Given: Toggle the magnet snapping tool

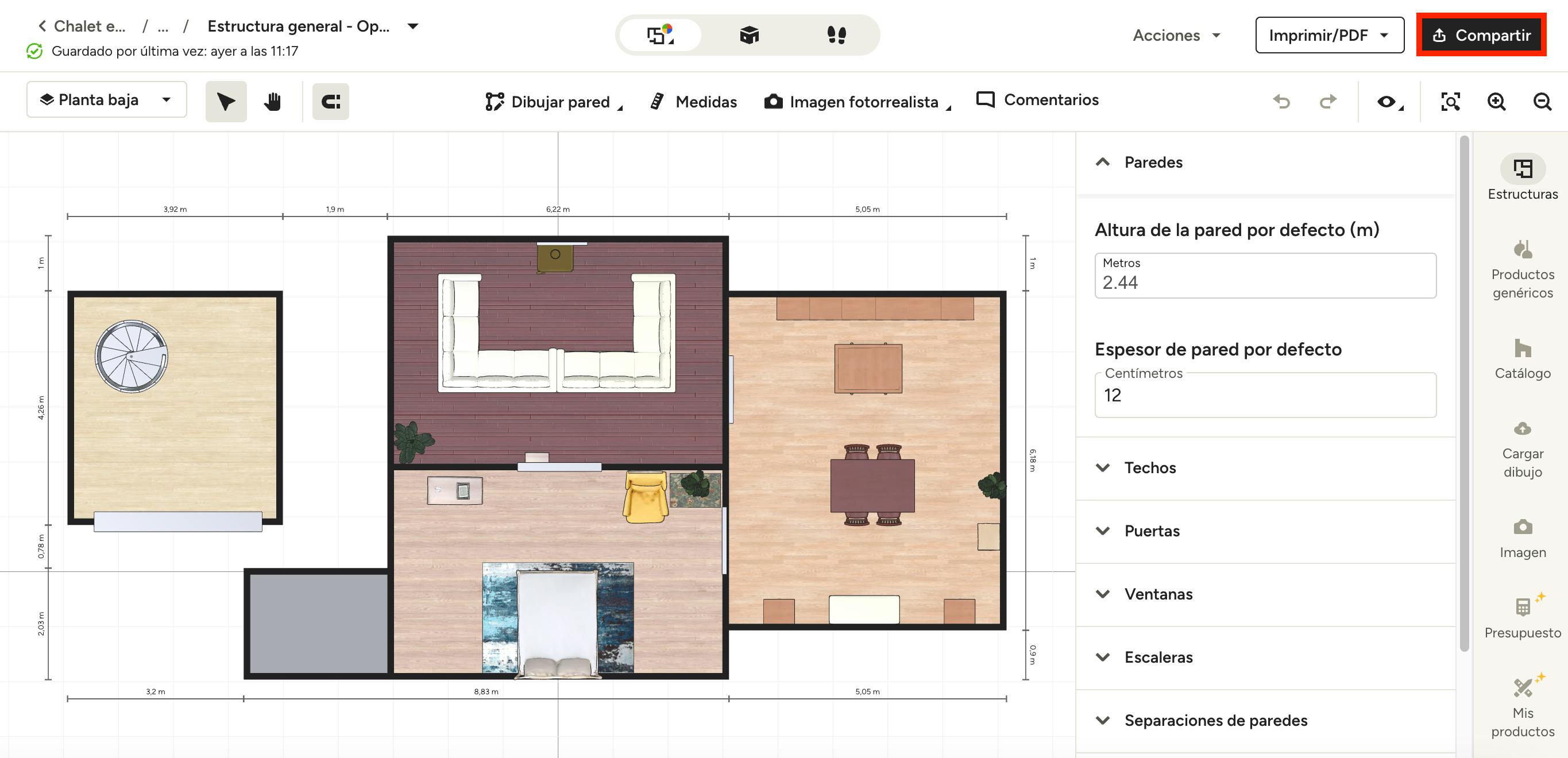Looking at the screenshot, I should tap(330, 102).
